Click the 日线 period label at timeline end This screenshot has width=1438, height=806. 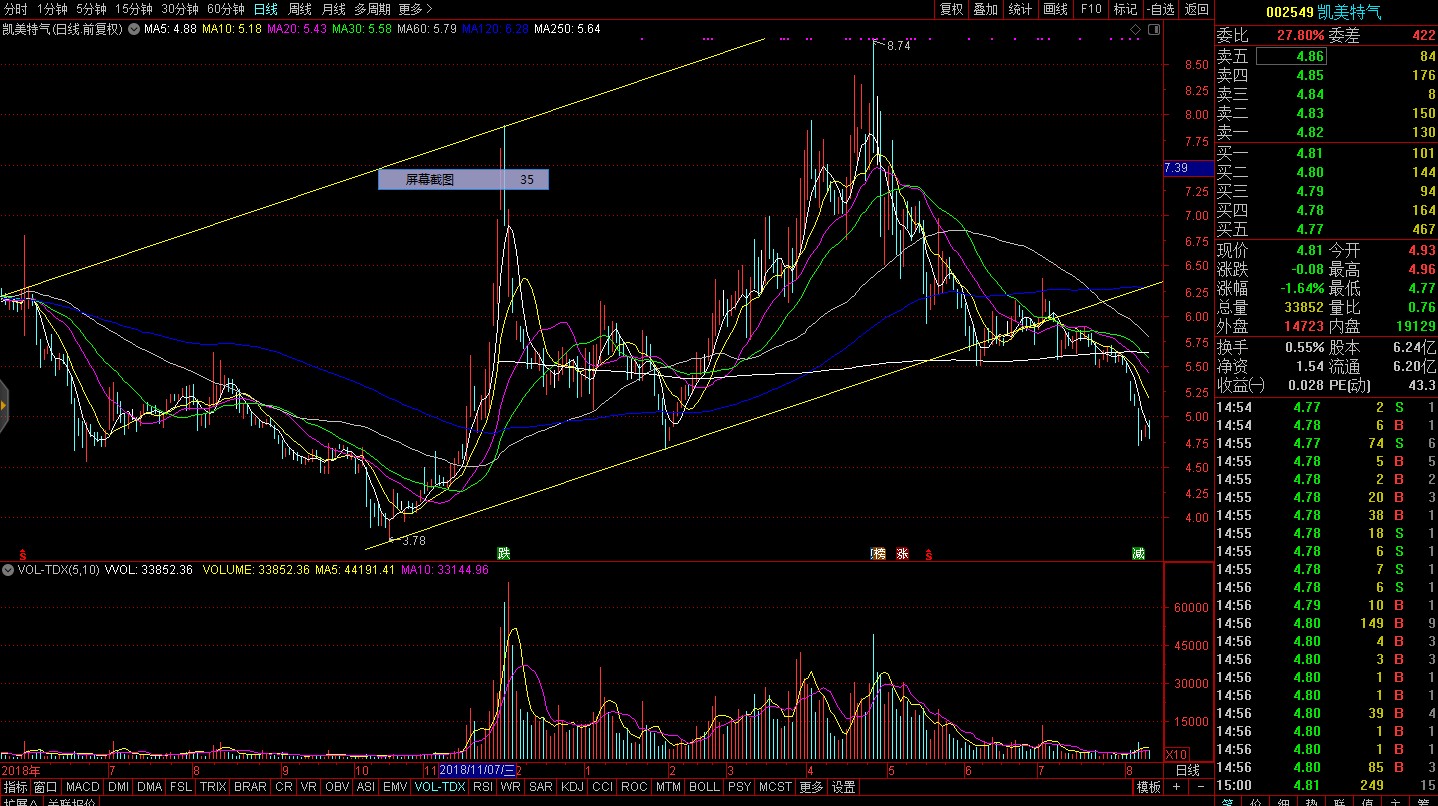pyautogui.click(x=1187, y=770)
